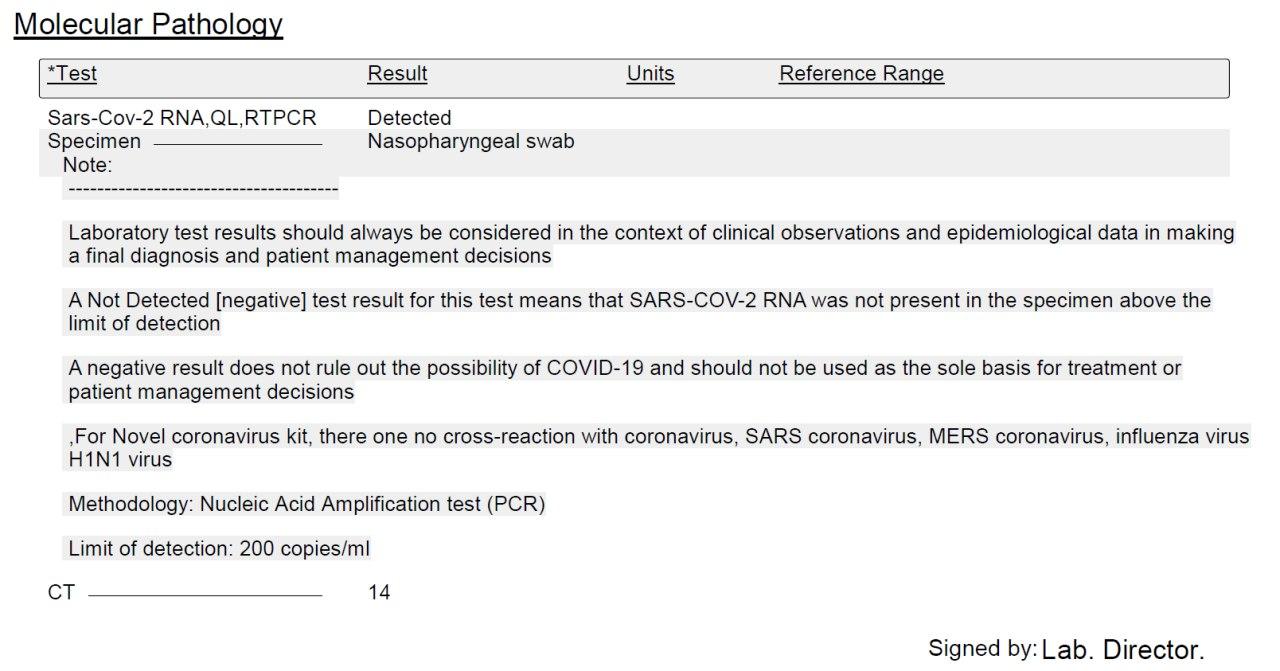Screen dimensions: 1280x671
Task: Click the Detected result value
Action: click(x=409, y=118)
